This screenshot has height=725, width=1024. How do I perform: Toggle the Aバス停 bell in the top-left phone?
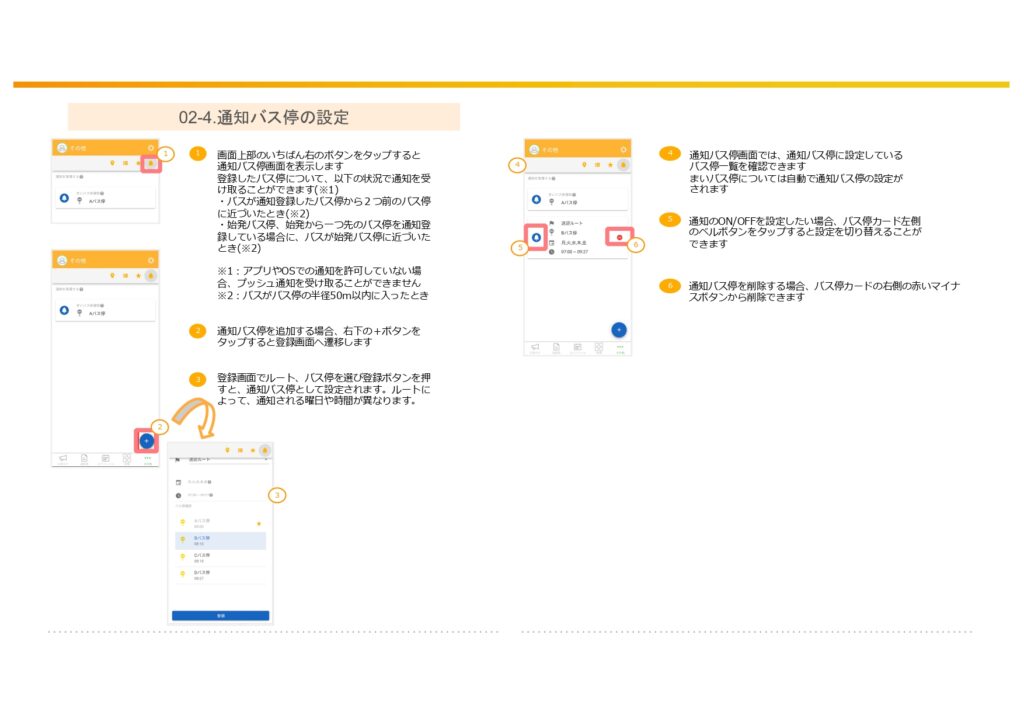pos(65,198)
